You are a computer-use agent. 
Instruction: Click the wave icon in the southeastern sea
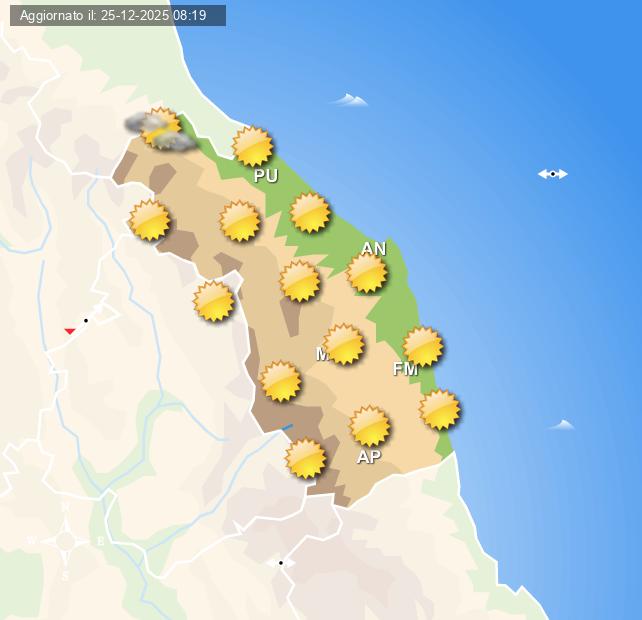(562, 425)
